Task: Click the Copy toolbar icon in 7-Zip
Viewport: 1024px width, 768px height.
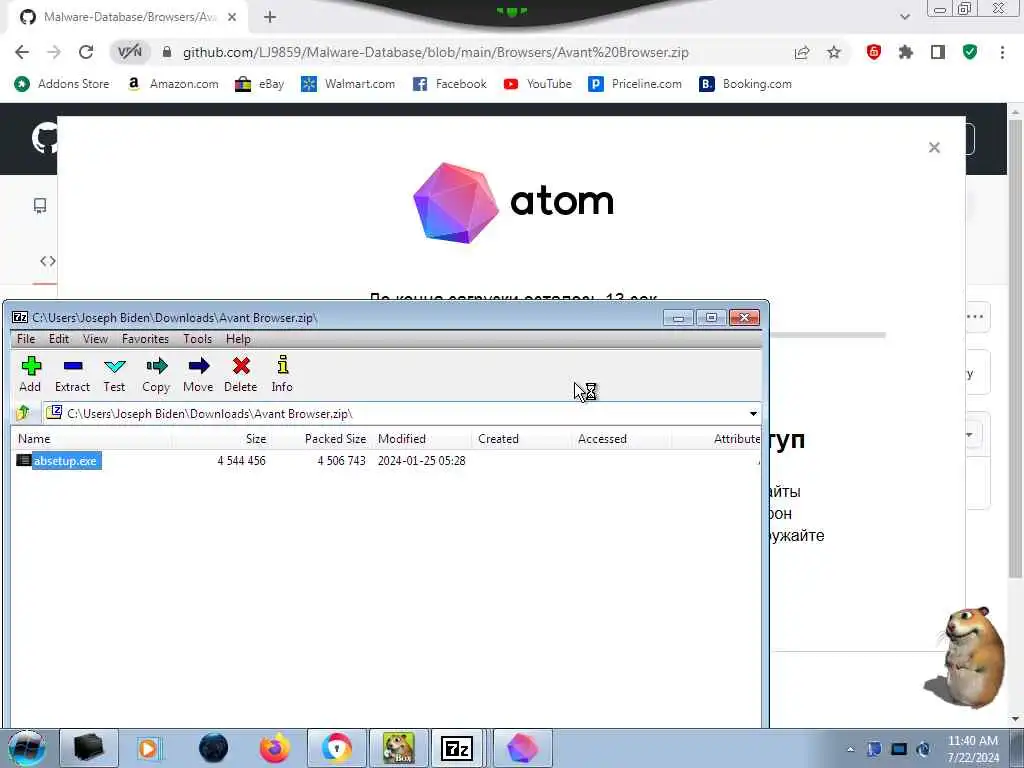Action: pos(156,374)
